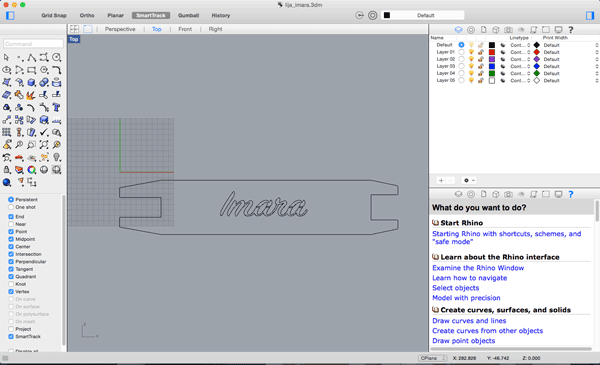This screenshot has width=600, height=365.
Task: Select the arrow pointer tool
Action: click(x=6, y=57)
